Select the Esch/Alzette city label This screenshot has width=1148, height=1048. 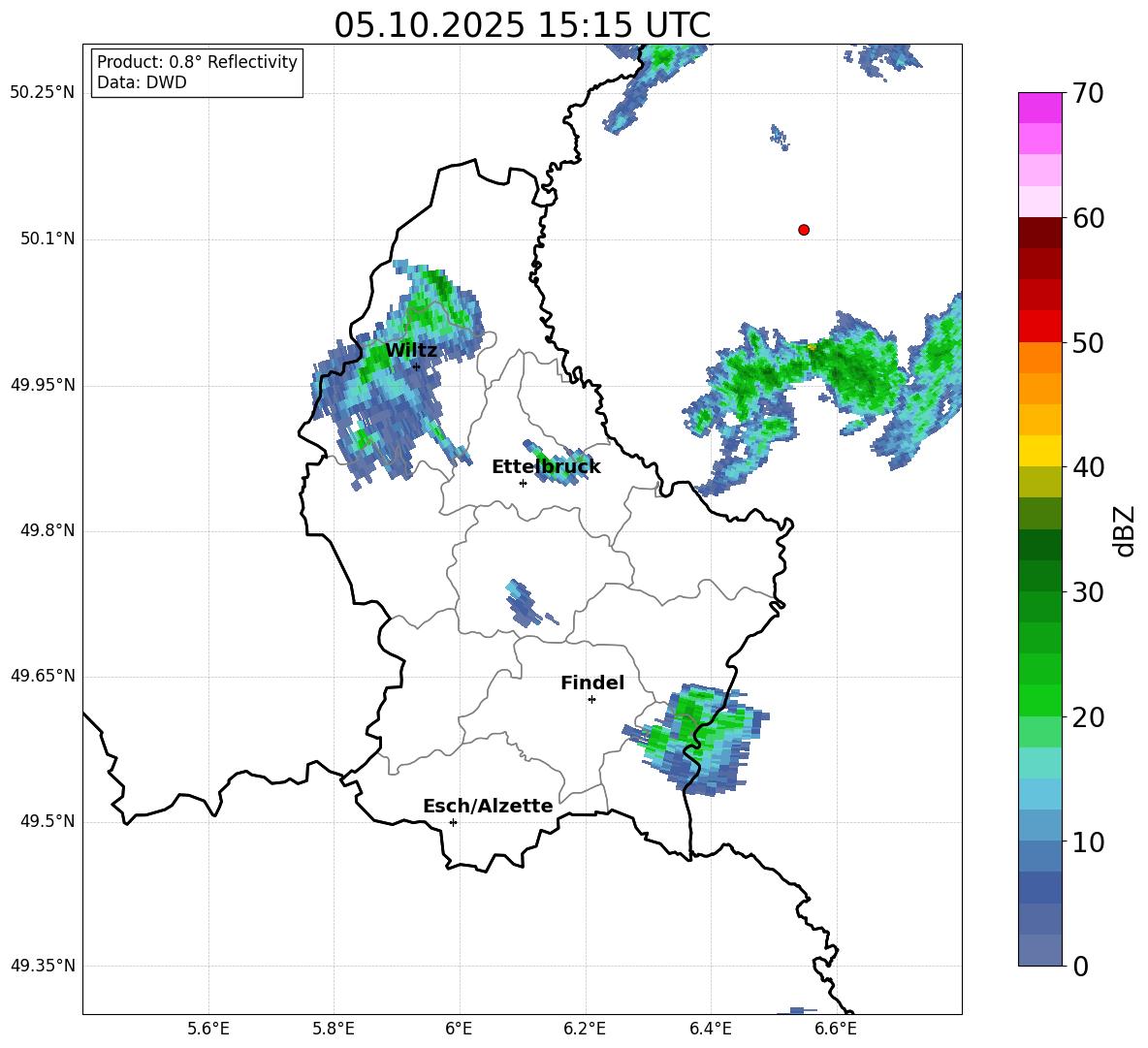[x=488, y=807]
